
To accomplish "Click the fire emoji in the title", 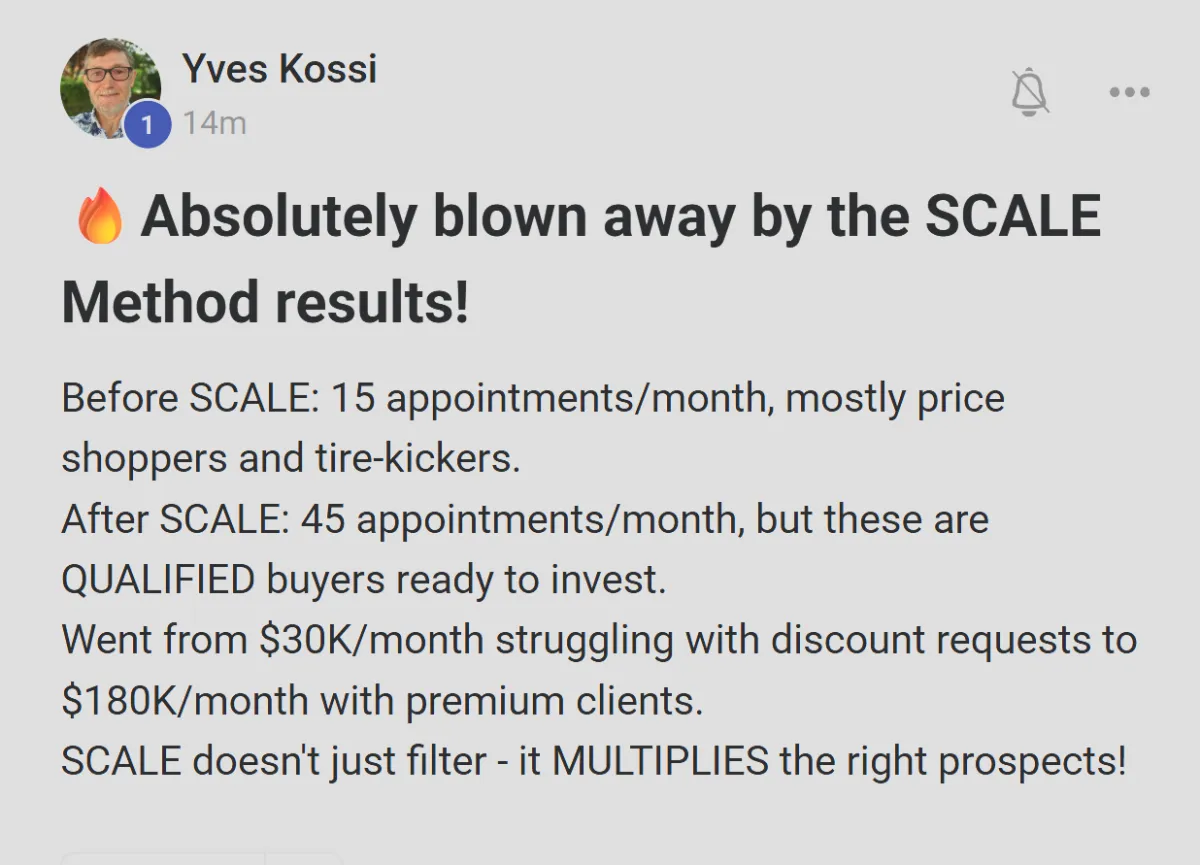I will click(100, 219).
